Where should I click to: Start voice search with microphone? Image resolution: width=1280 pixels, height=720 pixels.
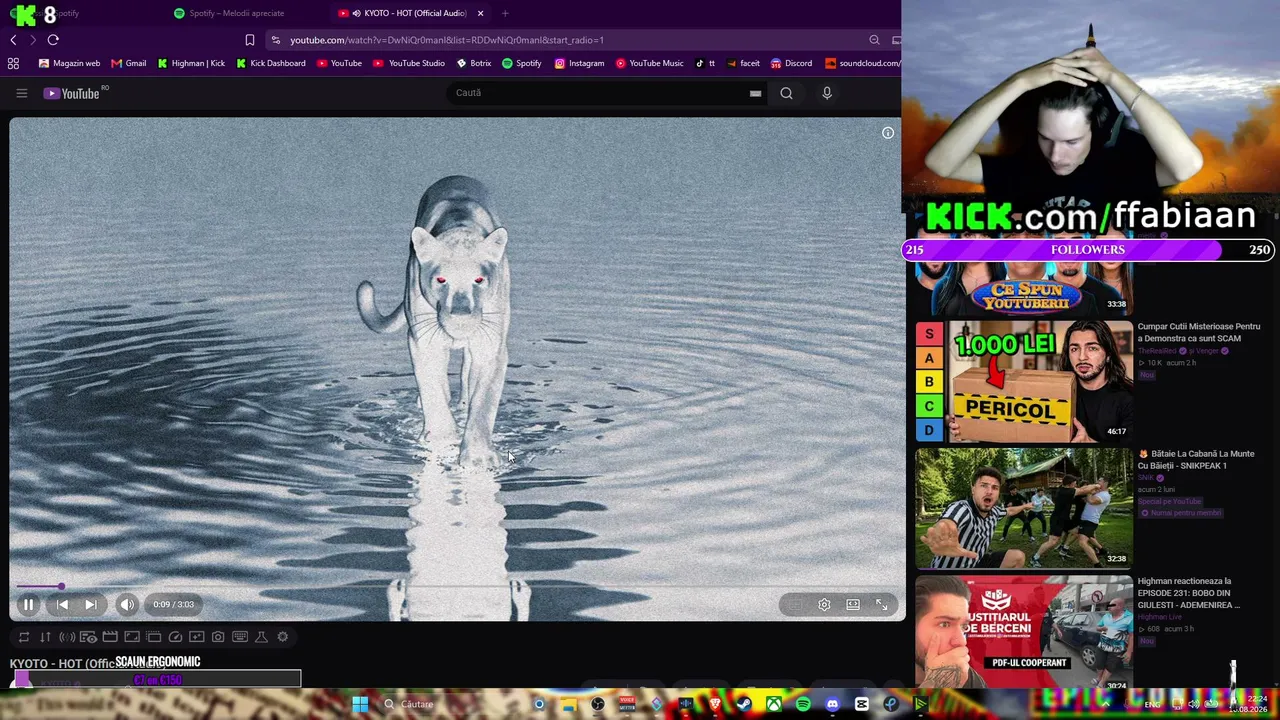[x=827, y=93]
